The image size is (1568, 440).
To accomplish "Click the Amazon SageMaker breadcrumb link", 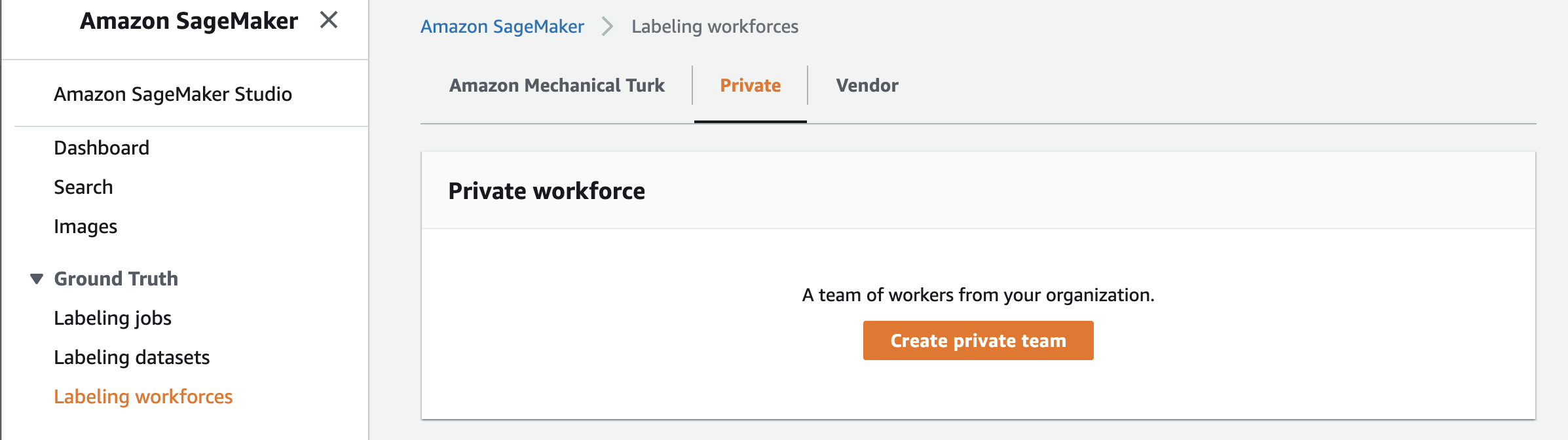I will 502,27.
